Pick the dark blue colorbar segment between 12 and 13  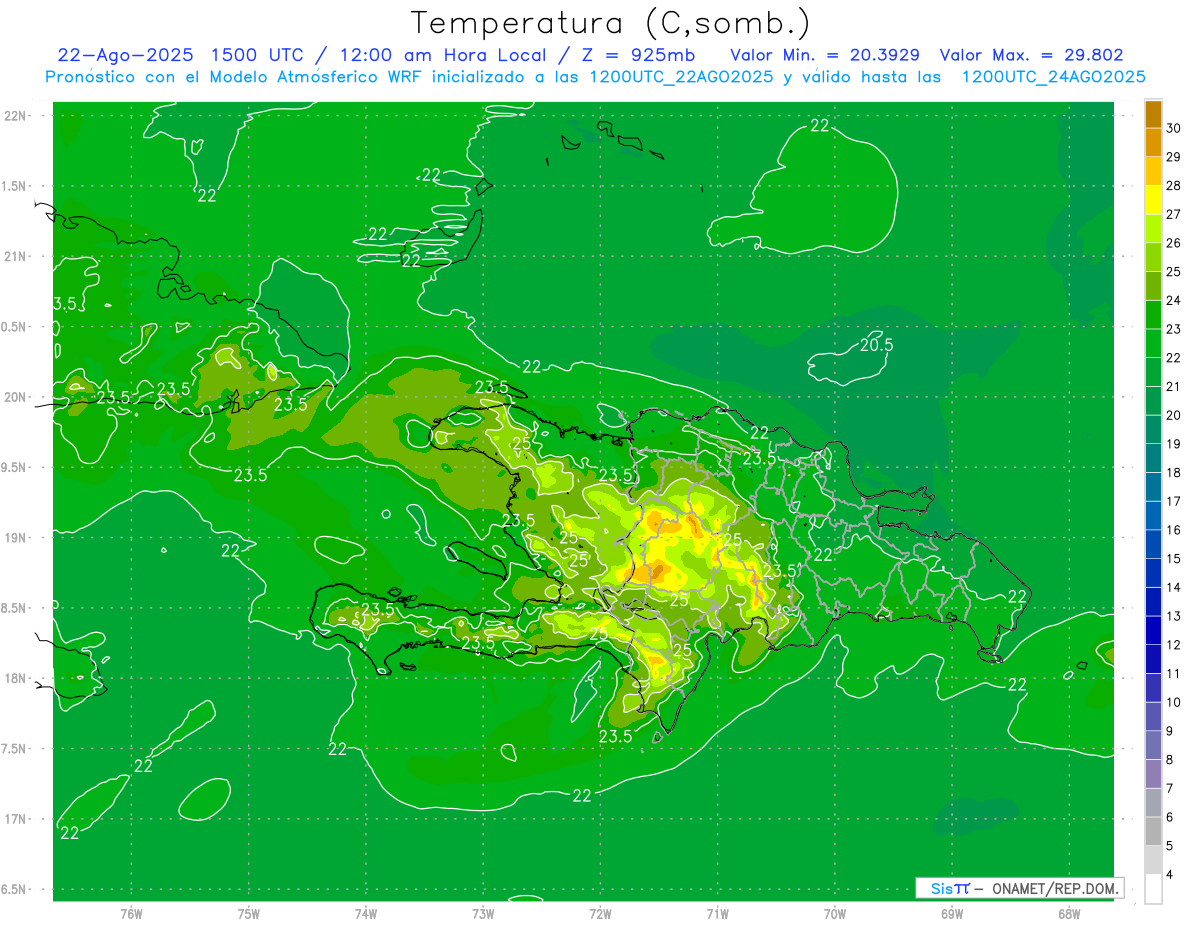pyautogui.click(x=1154, y=631)
